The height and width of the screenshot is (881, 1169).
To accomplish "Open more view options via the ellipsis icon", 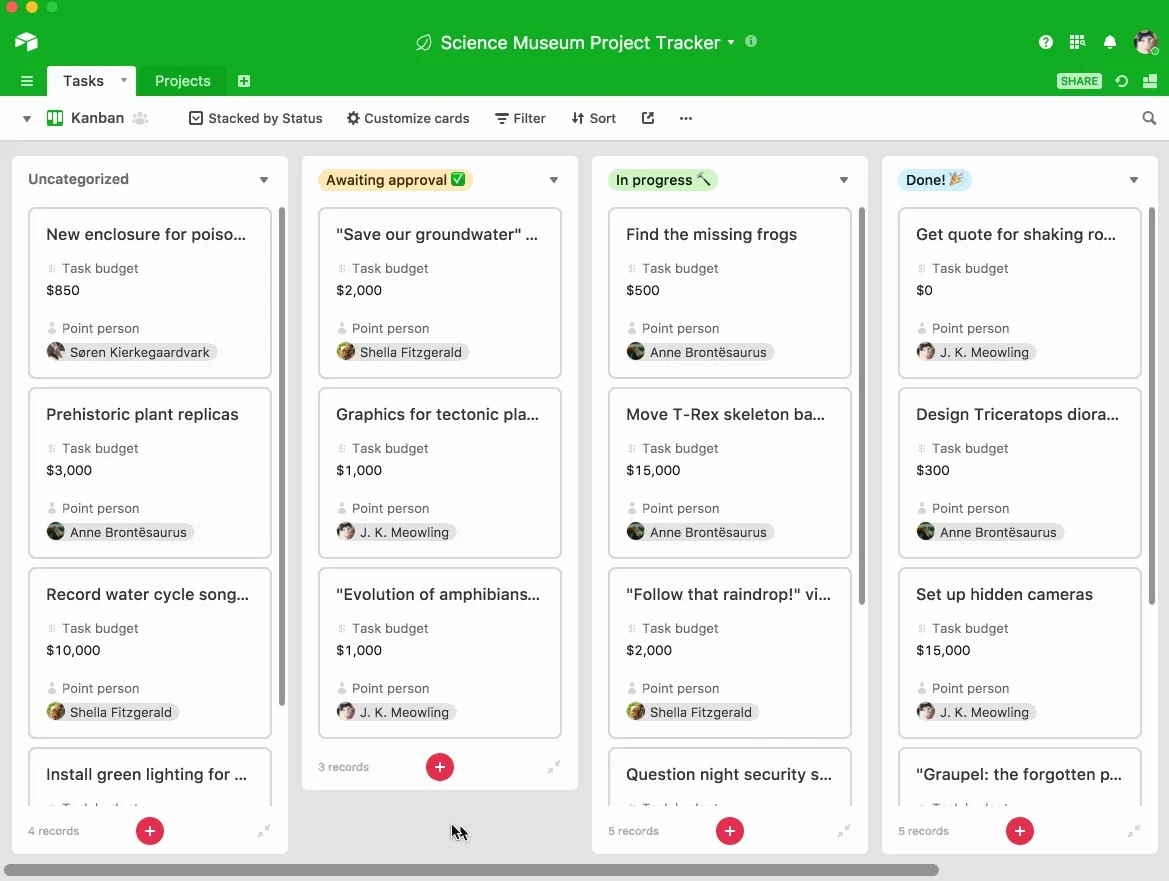I will pyautogui.click(x=686, y=118).
